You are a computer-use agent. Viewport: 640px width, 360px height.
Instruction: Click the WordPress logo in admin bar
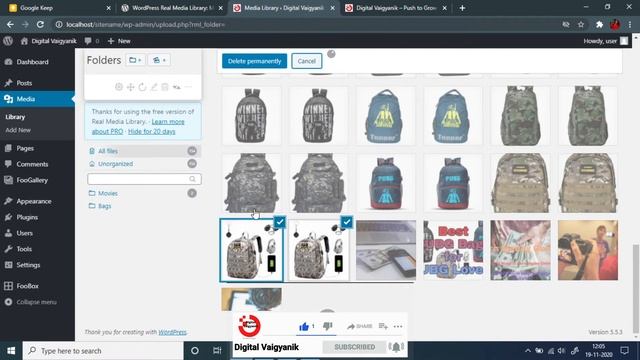pyautogui.click(x=8, y=41)
